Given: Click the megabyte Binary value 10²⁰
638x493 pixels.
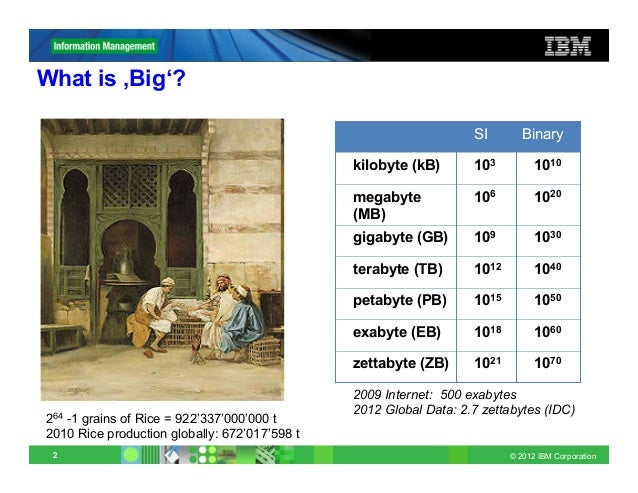Looking at the screenshot, I should (x=548, y=196).
